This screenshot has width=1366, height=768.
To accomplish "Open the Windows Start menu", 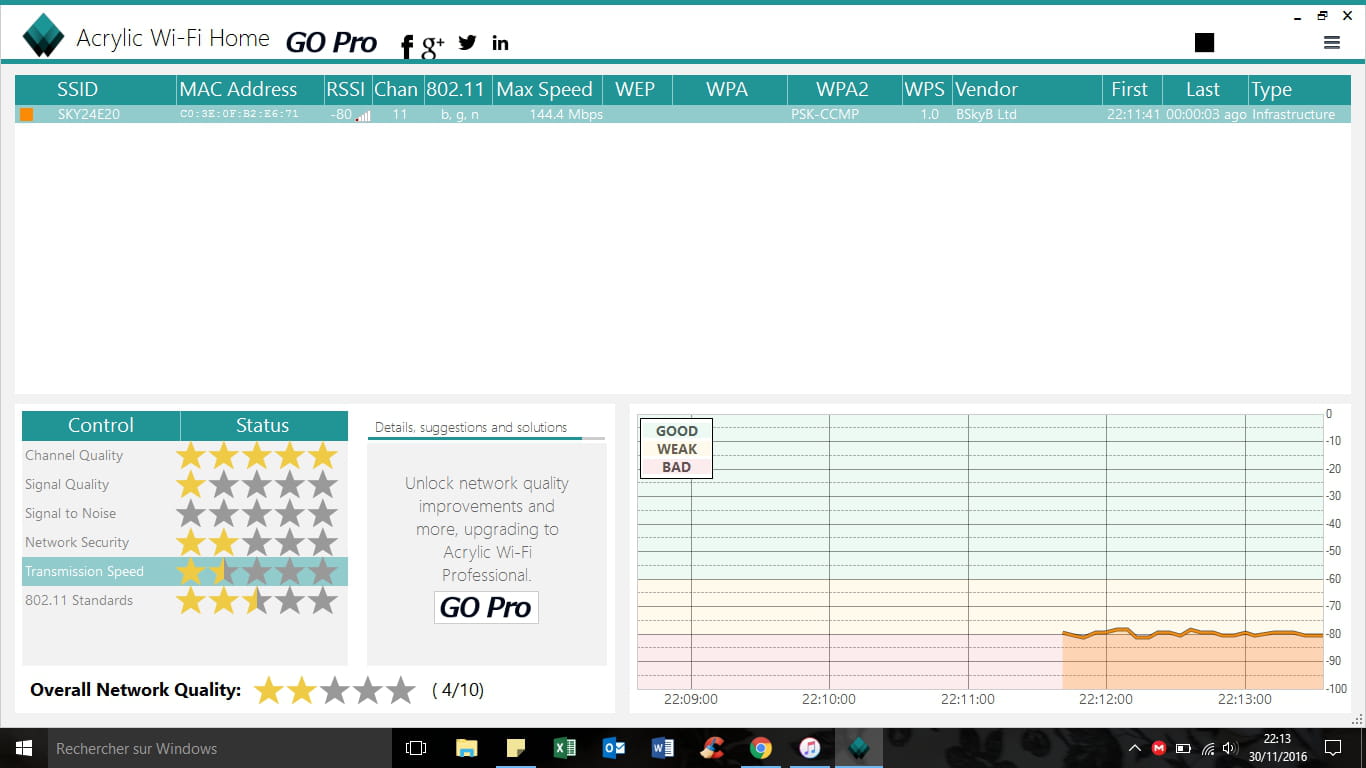I will click(x=24, y=748).
